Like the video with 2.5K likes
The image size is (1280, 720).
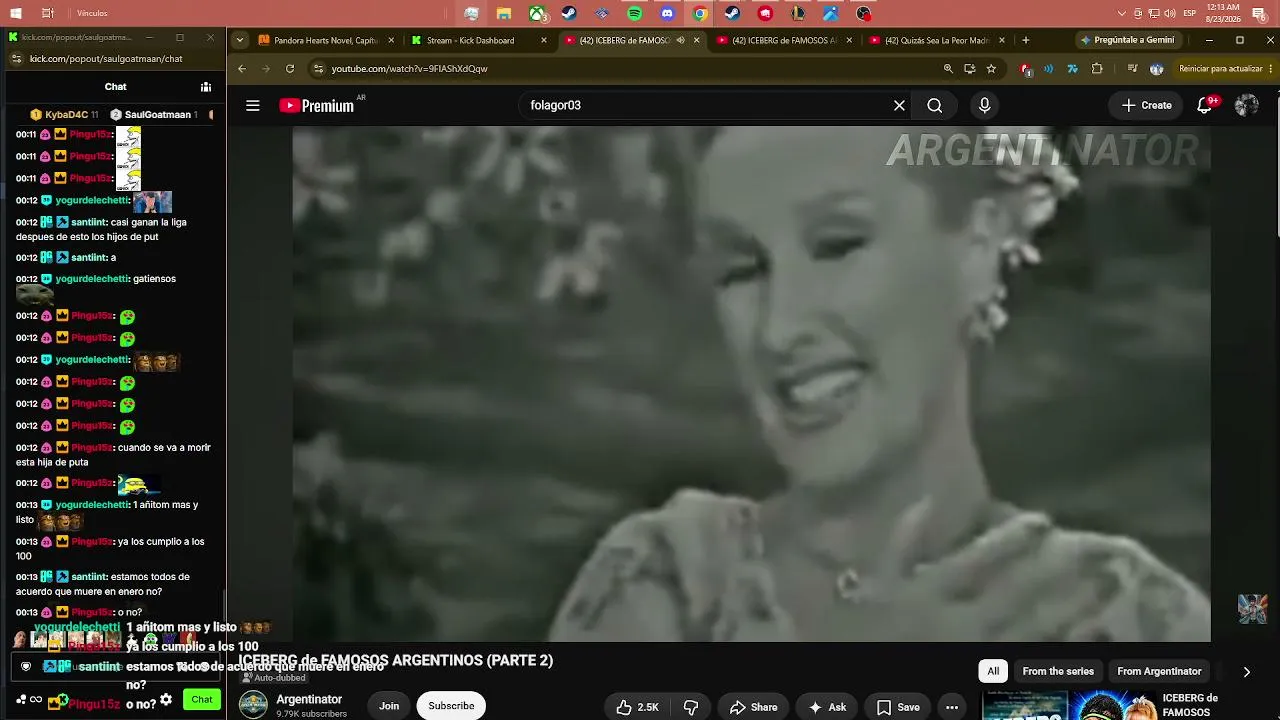point(637,707)
